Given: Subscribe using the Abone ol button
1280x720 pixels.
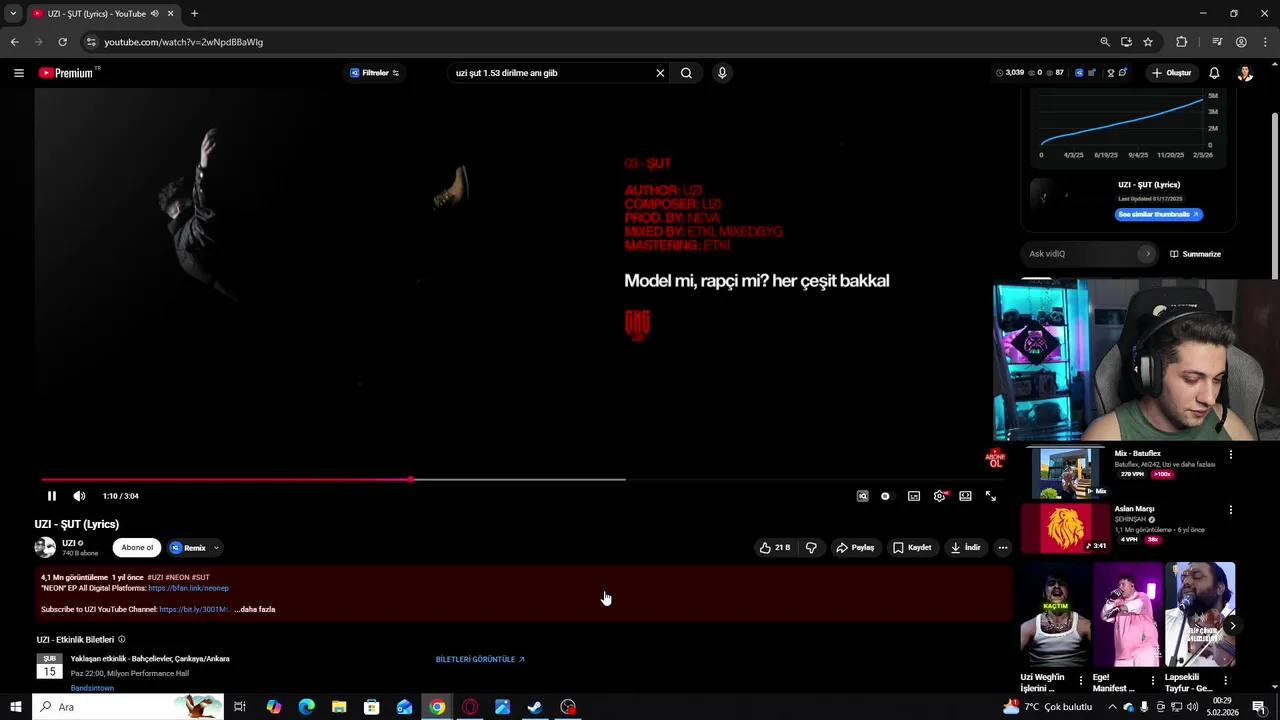Looking at the screenshot, I should coord(137,548).
